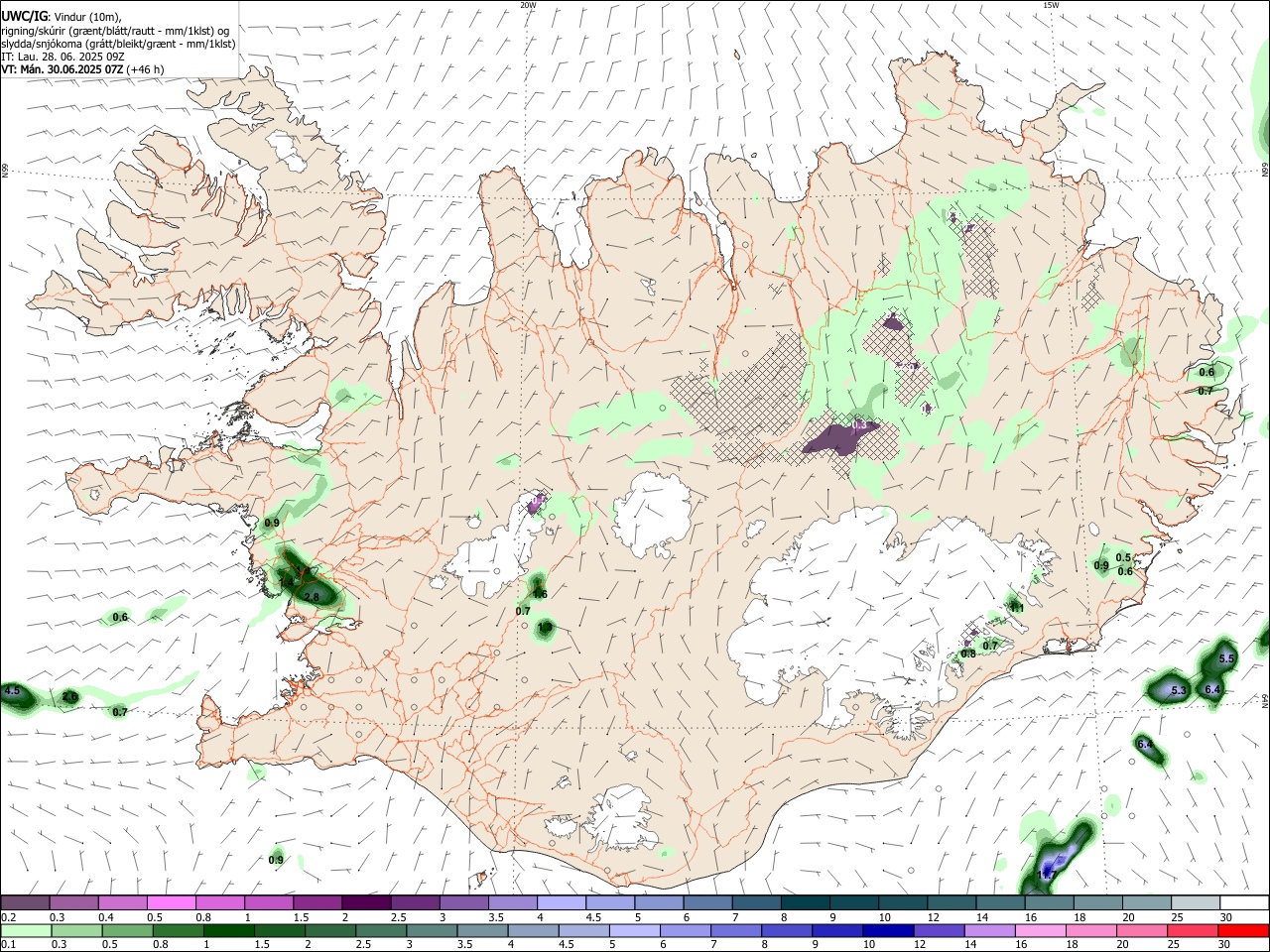Click the '64N' latitude label
The width and height of the screenshot is (1270, 952).
(x=1265, y=701)
